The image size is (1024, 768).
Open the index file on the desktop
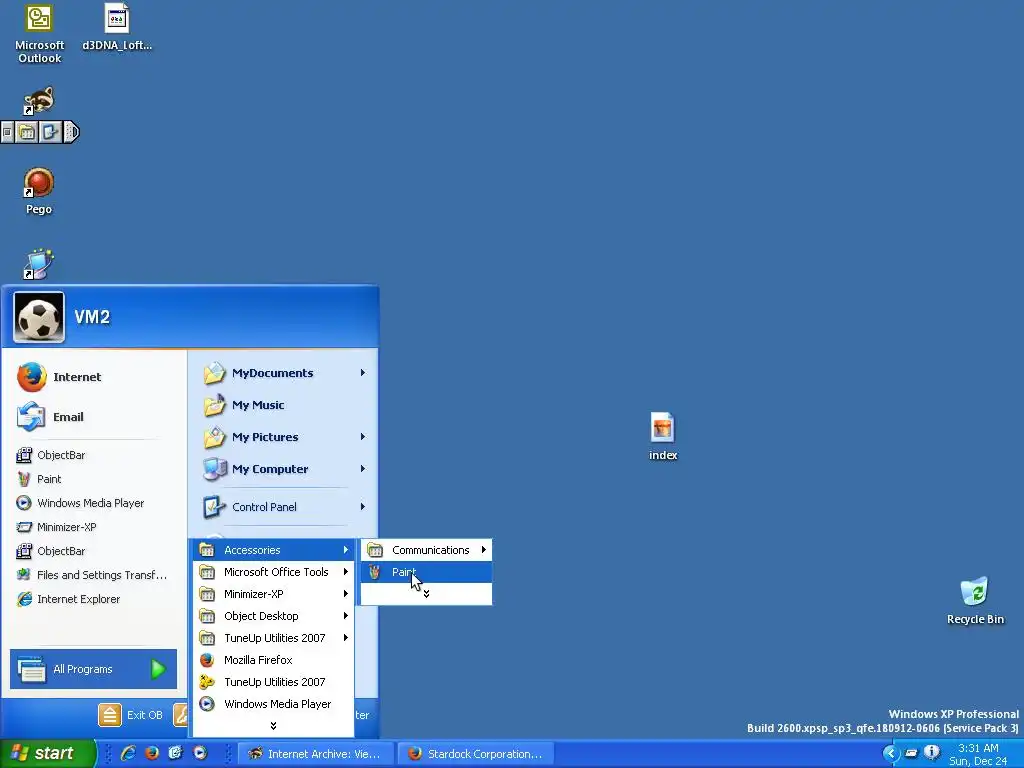click(x=662, y=436)
